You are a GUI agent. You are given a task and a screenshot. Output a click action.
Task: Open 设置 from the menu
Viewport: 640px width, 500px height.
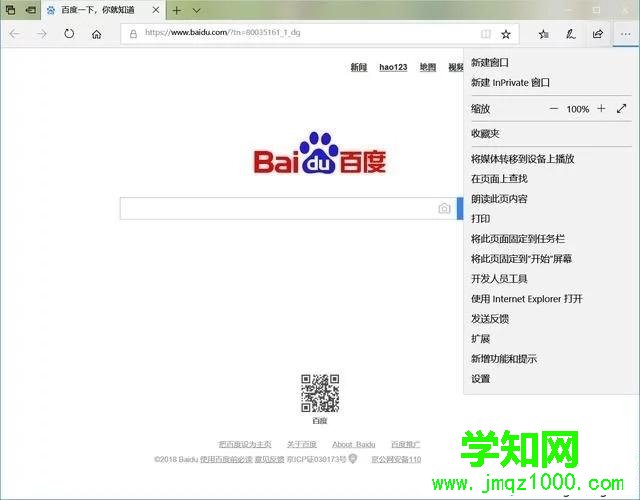pos(480,379)
